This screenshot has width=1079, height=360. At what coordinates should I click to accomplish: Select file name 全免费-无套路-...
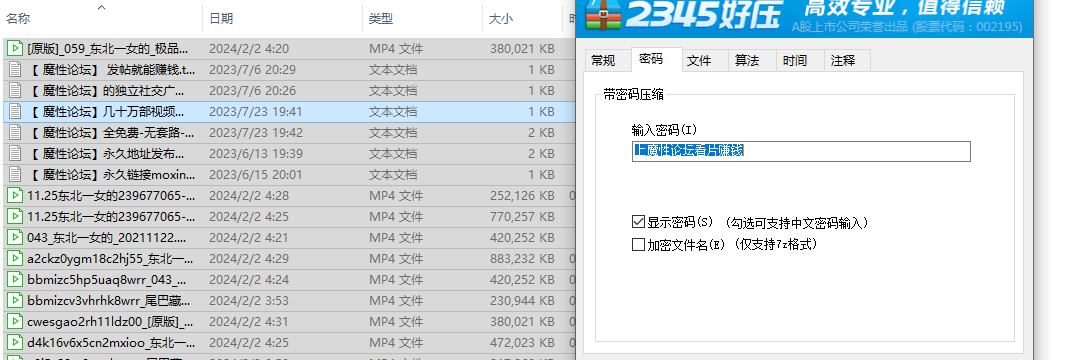click(111, 132)
